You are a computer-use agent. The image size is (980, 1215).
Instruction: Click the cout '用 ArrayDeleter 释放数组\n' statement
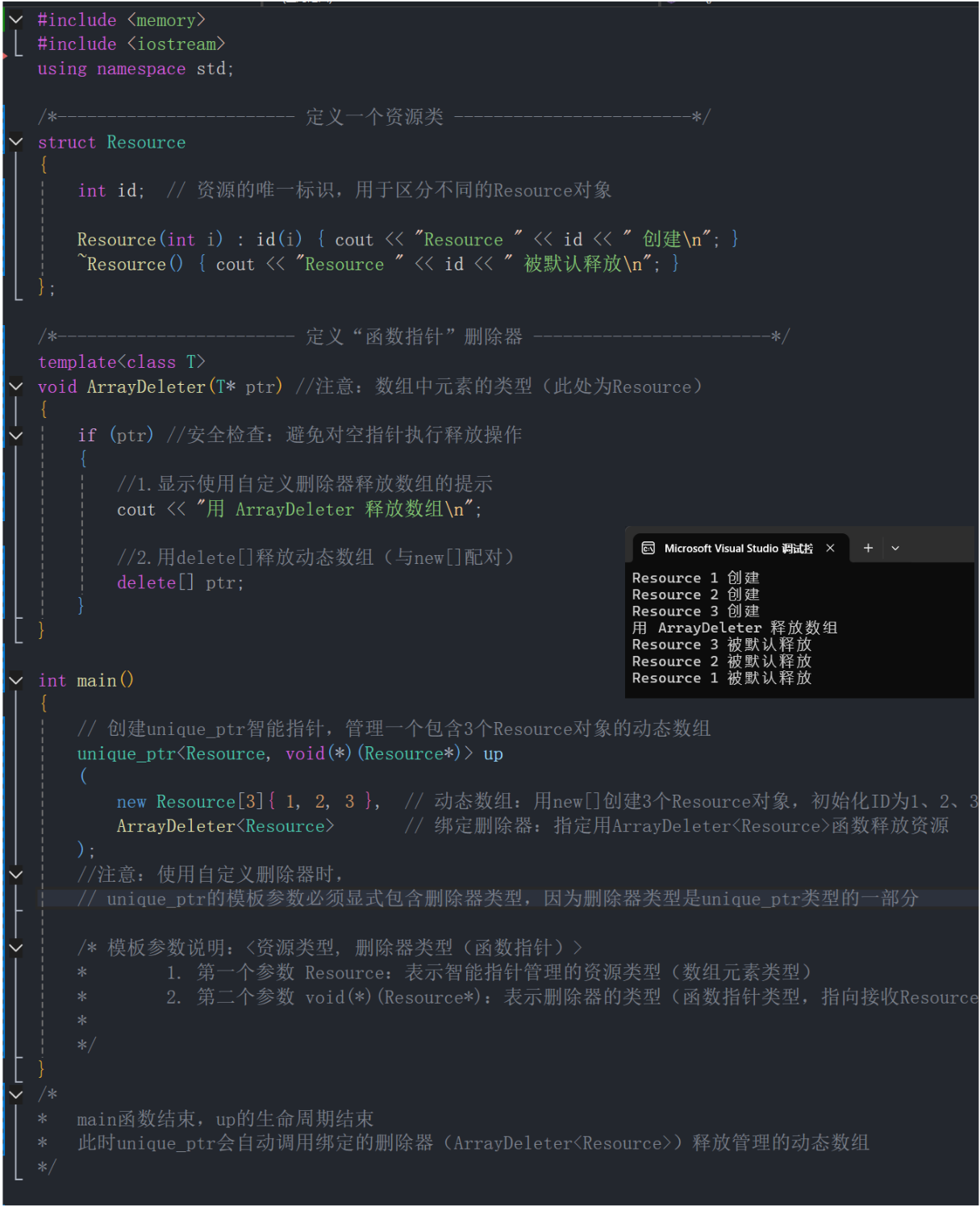(x=299, y=509)
